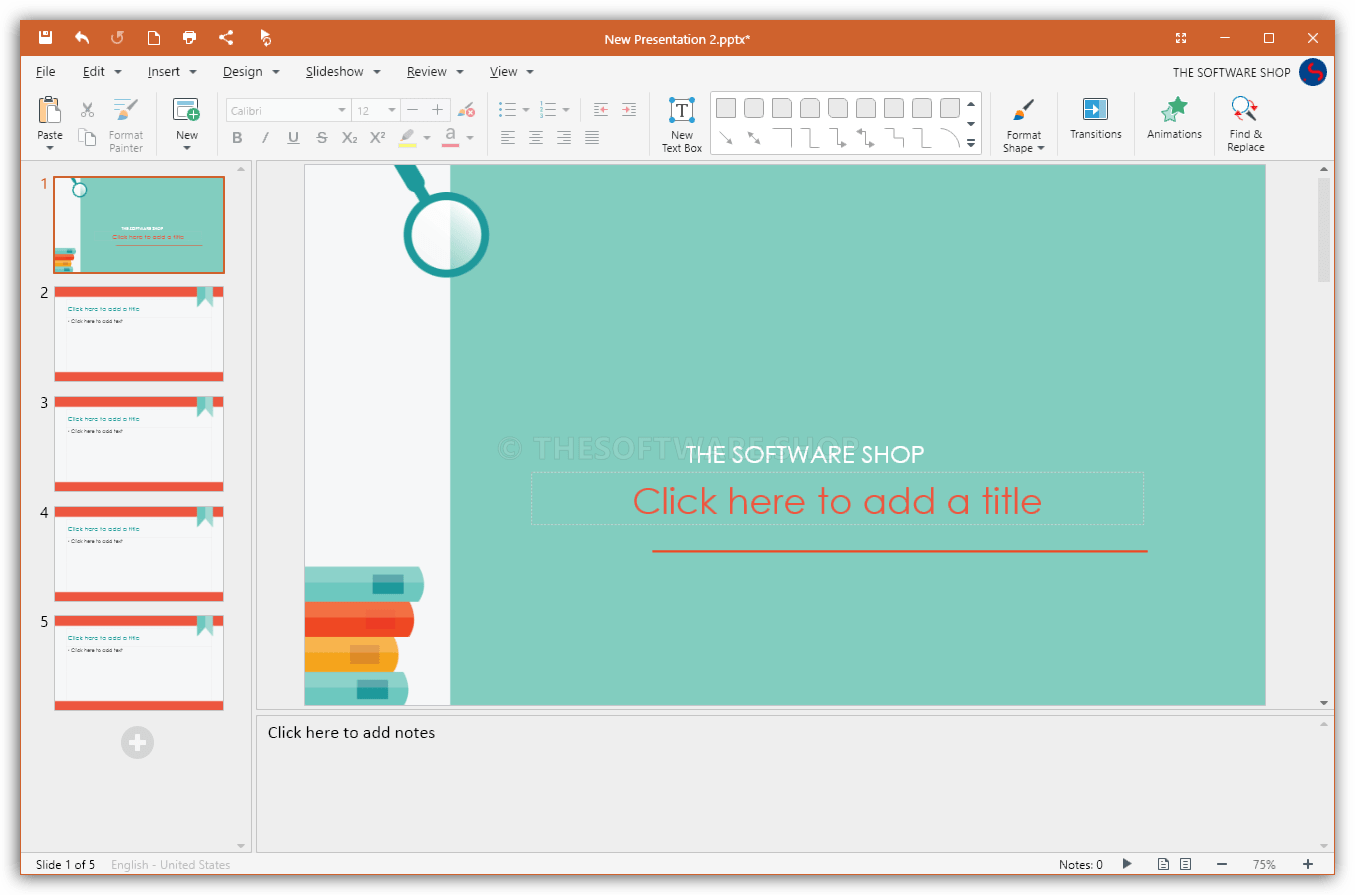Open the Animations panel

tap(1173, 122)
